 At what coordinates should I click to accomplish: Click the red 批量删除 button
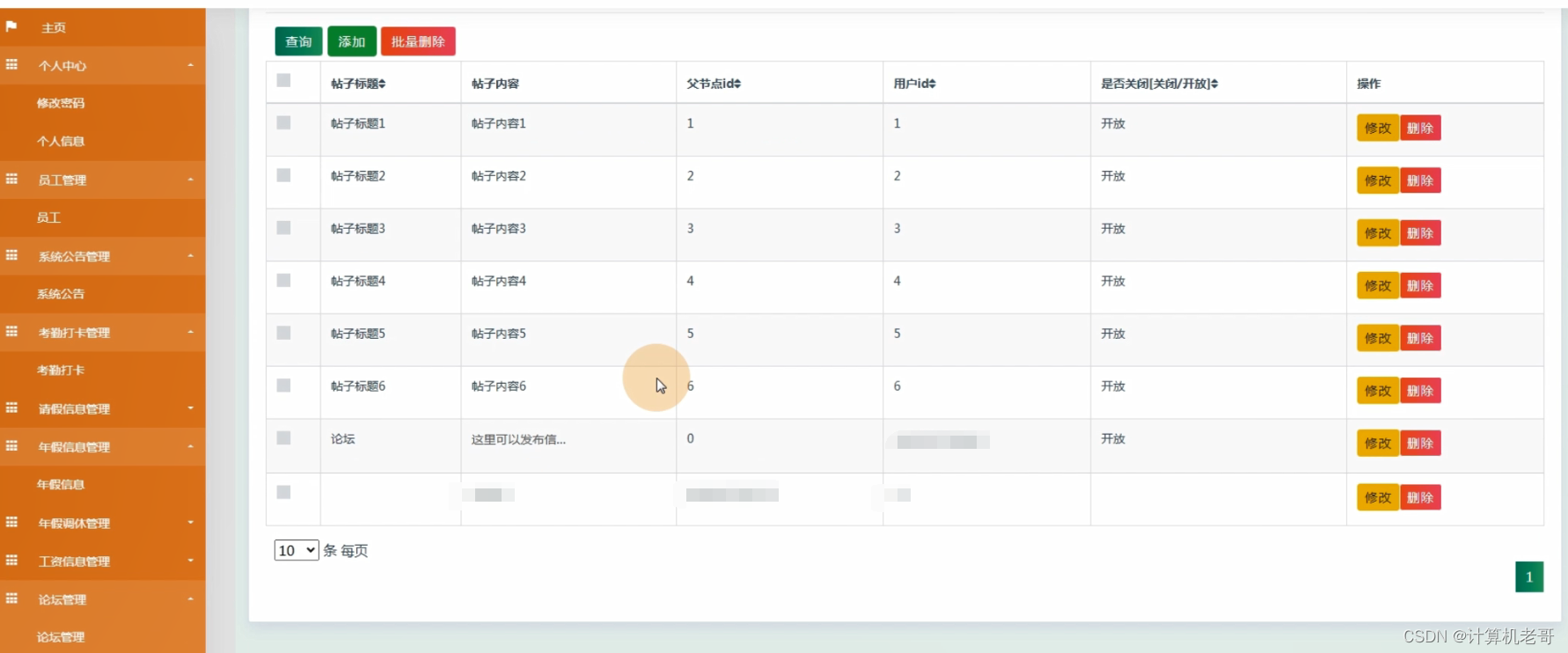tap(418, 41)
